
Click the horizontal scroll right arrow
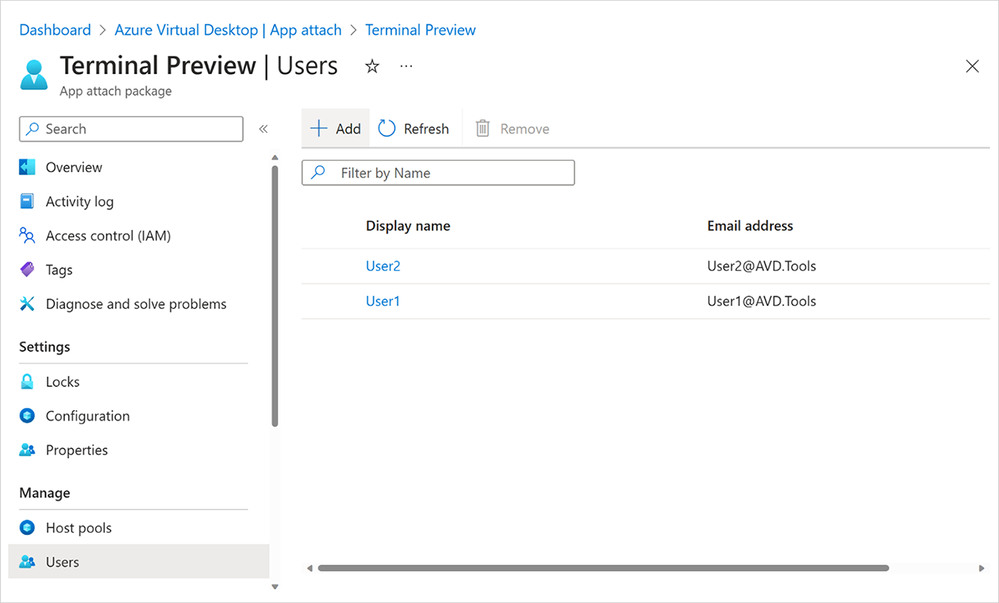pyautogui.click(x=982, y=568)
